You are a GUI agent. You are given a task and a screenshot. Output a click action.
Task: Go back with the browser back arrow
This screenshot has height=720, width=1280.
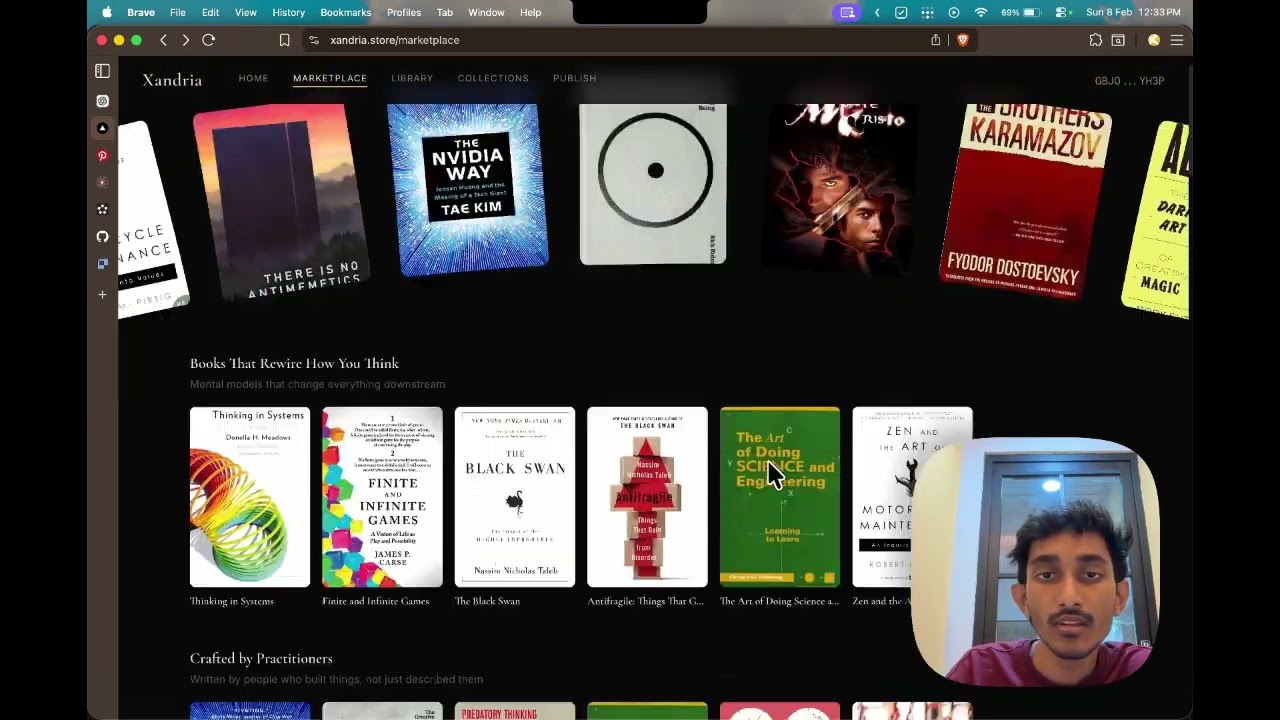coord(163,40)
